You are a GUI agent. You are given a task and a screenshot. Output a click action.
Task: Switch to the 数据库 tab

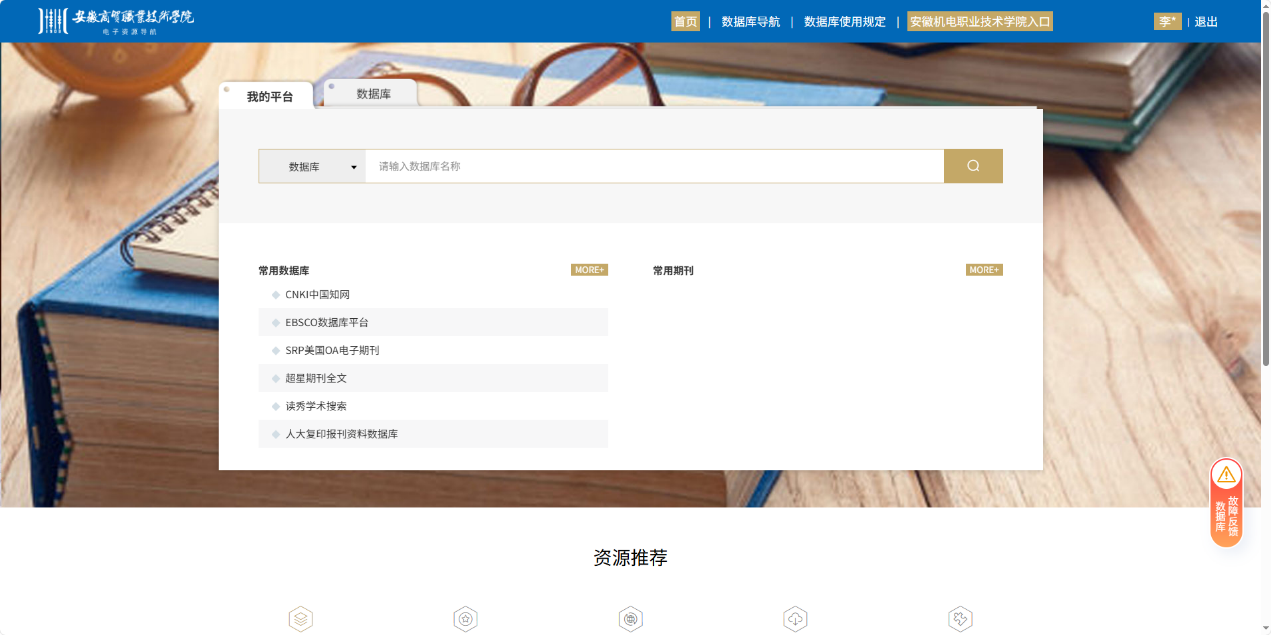pyautogui.click(x=373, y=94)
